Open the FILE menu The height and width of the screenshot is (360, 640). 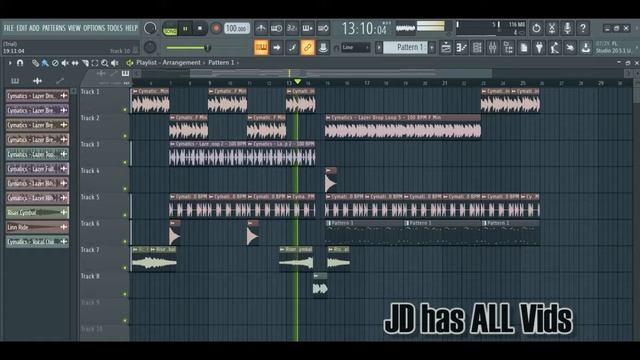pos(9,28)
